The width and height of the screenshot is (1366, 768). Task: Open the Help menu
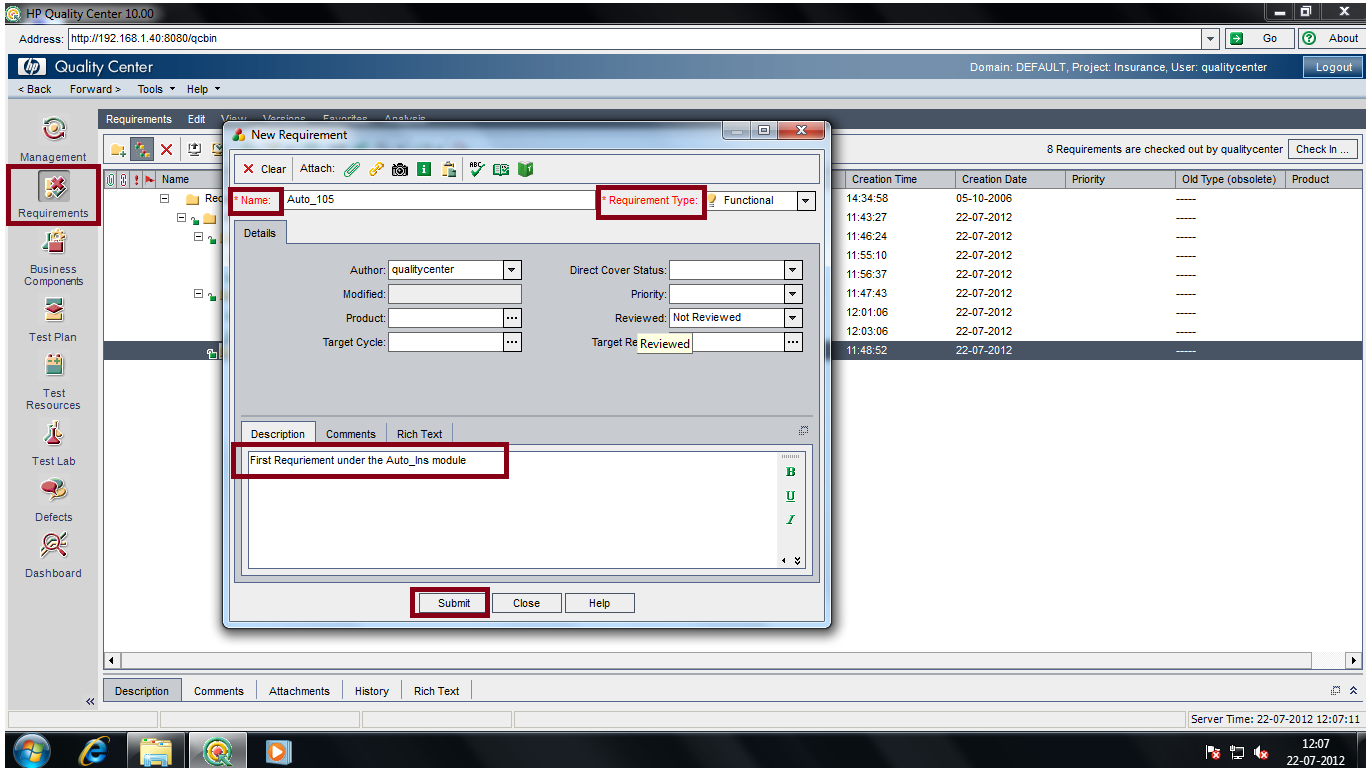click(x=203, y=89)
